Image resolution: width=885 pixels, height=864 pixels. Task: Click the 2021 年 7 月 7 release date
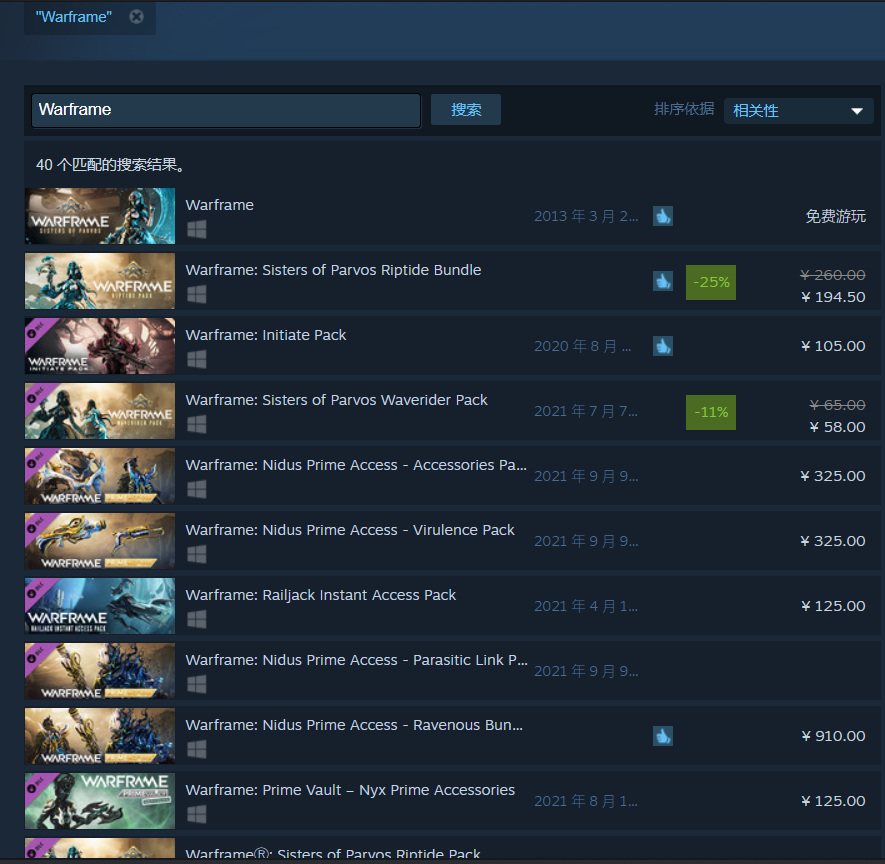coord(586,411)
